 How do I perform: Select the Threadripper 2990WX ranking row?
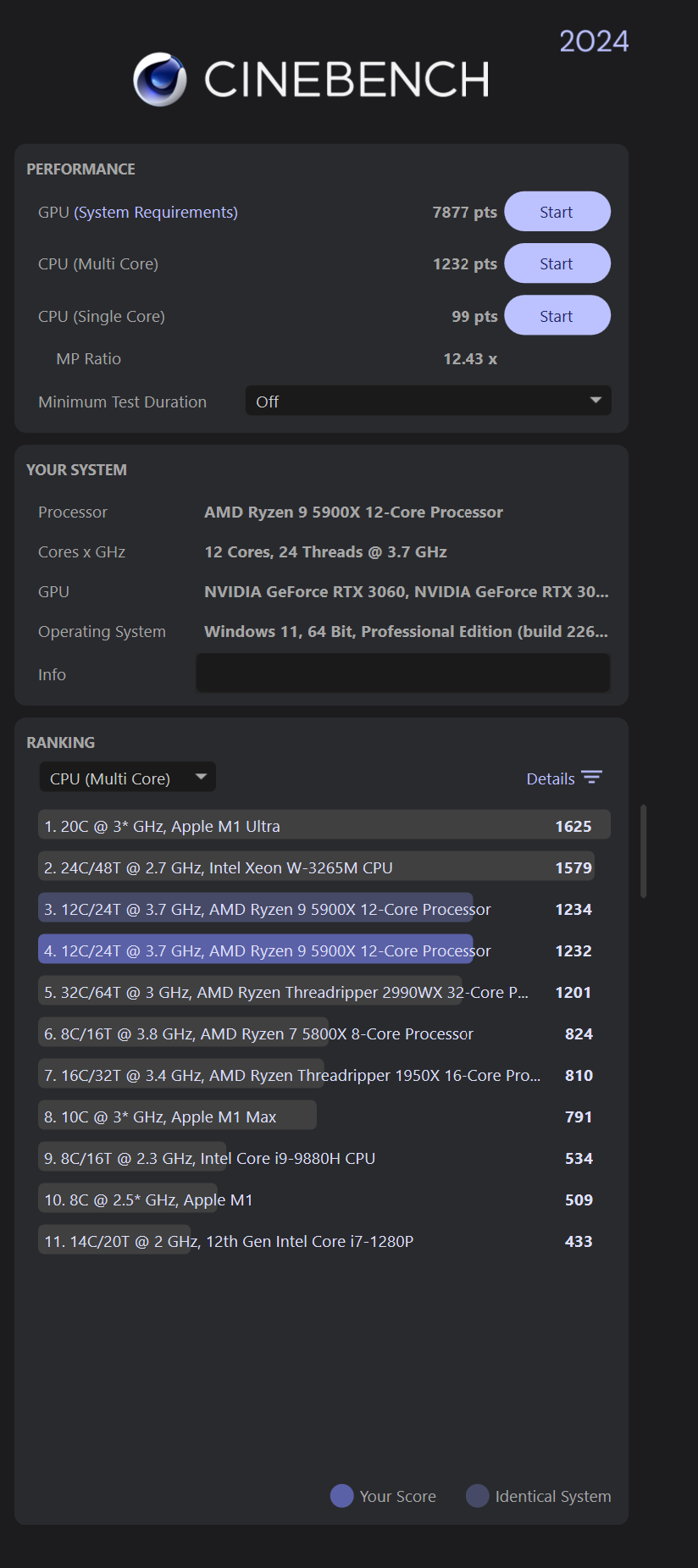pyautogui.click(x=324, y=992)
